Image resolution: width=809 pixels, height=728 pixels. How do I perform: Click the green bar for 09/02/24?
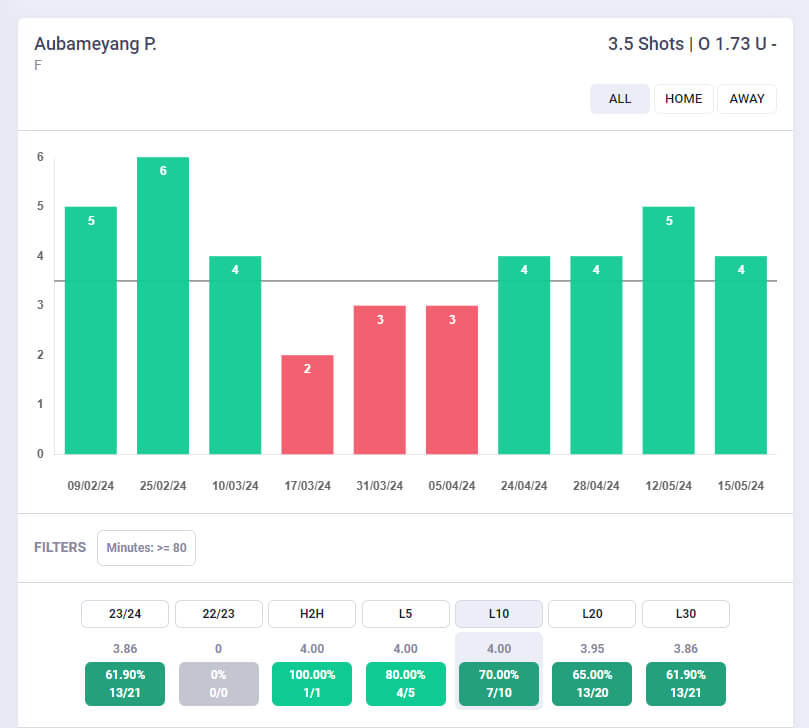pos(91,330)
